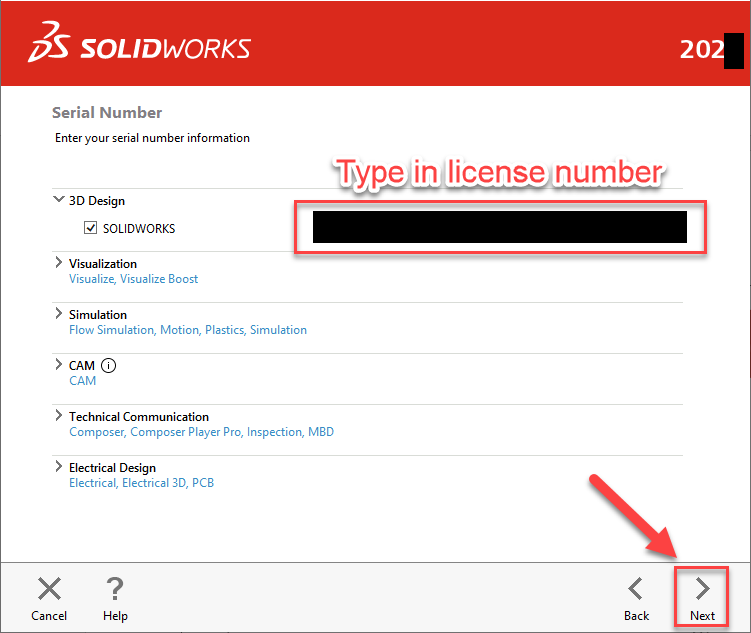This screenshot has height=633, width=751.
Task: Click the SOLIDWORKS logo in header
Action: [139, 43]
